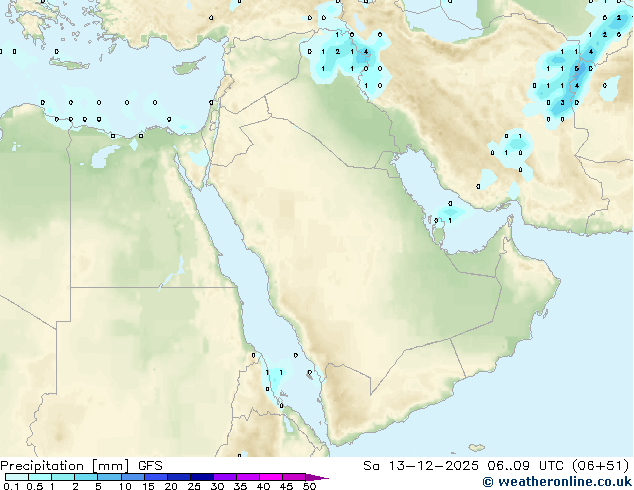Select the 1–2 mm legend color swatch

point(63,477)
